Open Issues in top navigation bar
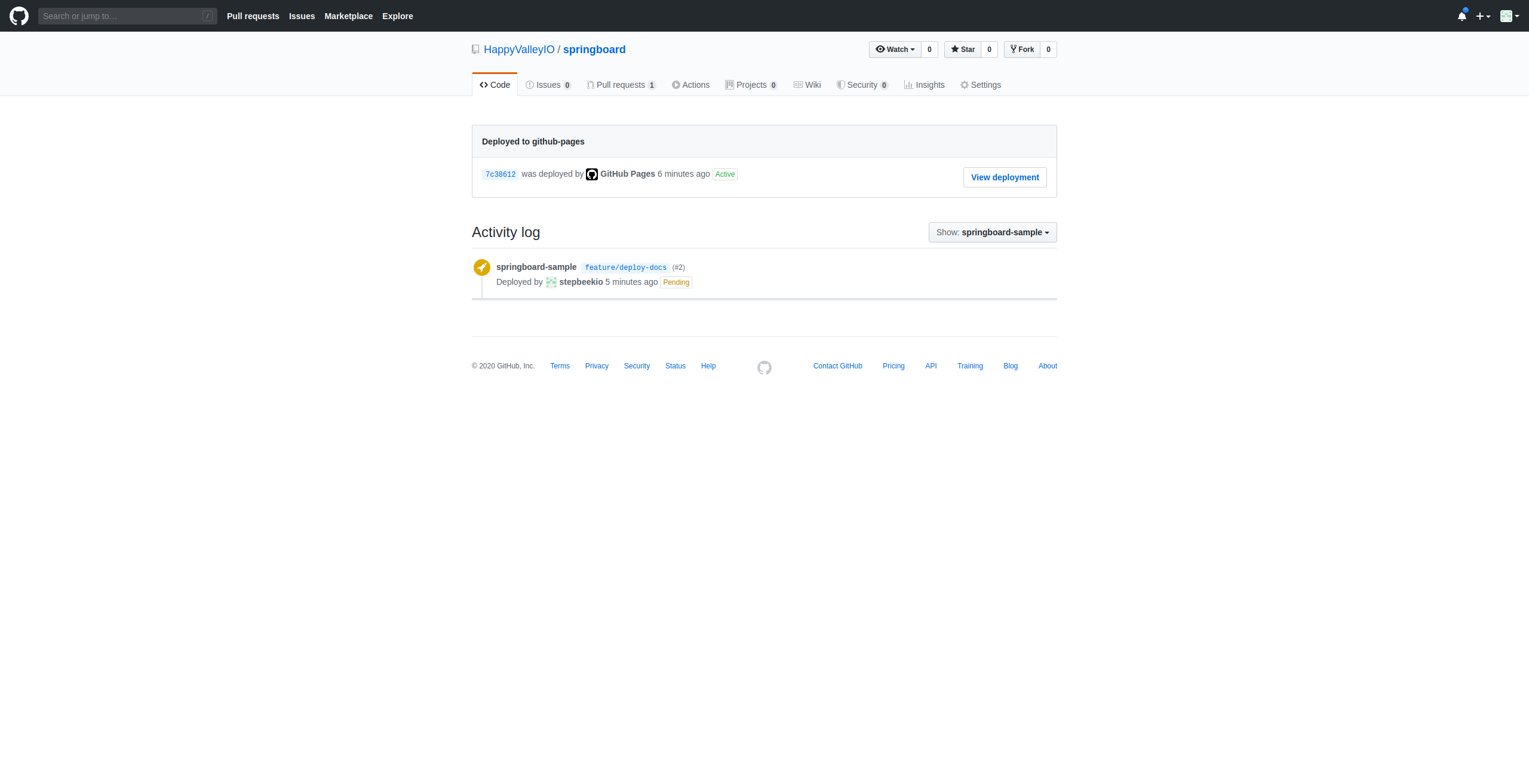Screen dimensions: 1529x784 pos(302,16)
